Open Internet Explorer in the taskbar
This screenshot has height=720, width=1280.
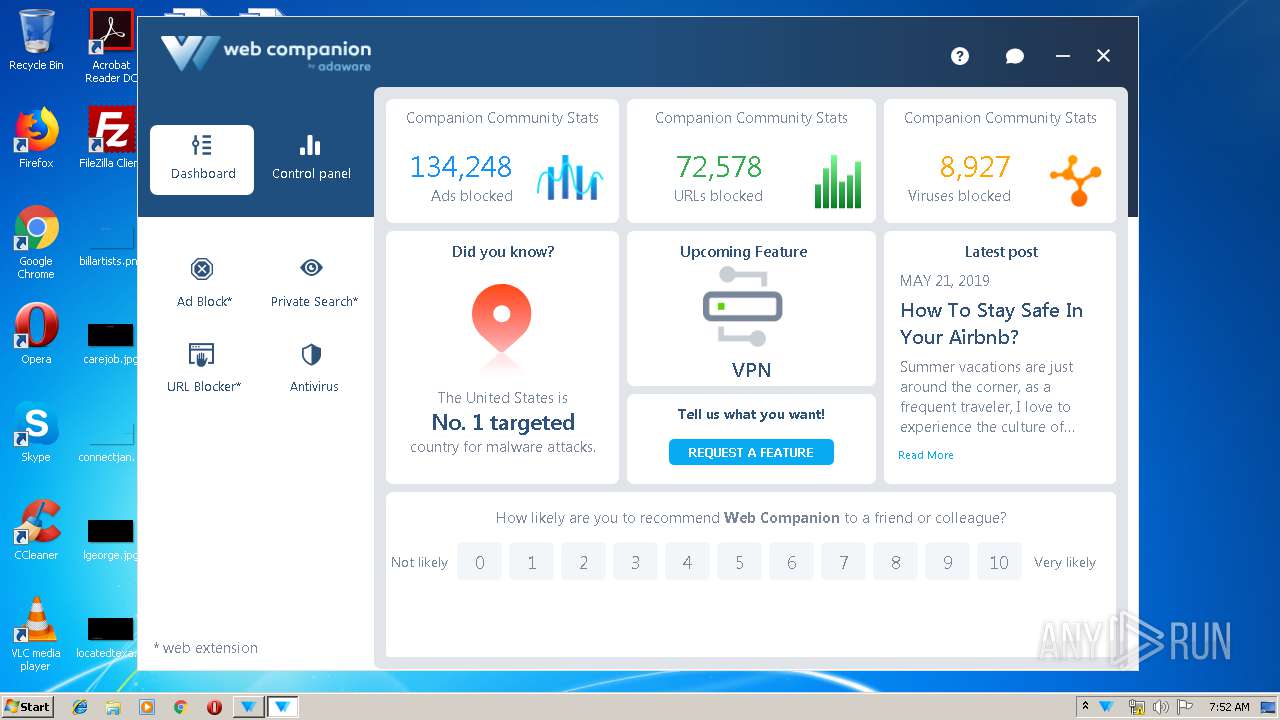(x=80, y=707)
